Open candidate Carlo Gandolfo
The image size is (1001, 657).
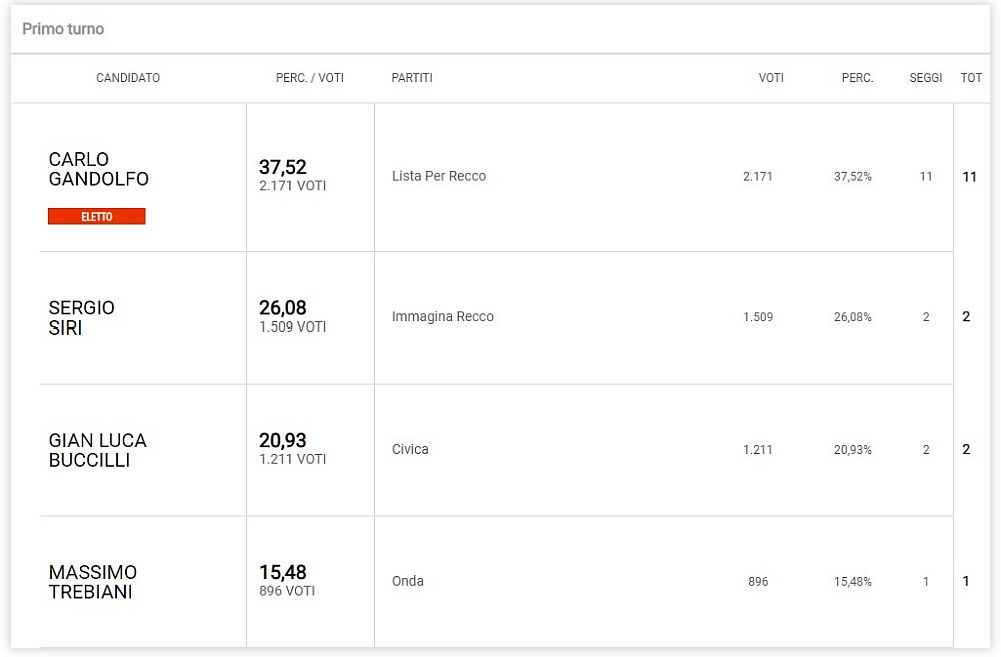(x=98, y=169)
